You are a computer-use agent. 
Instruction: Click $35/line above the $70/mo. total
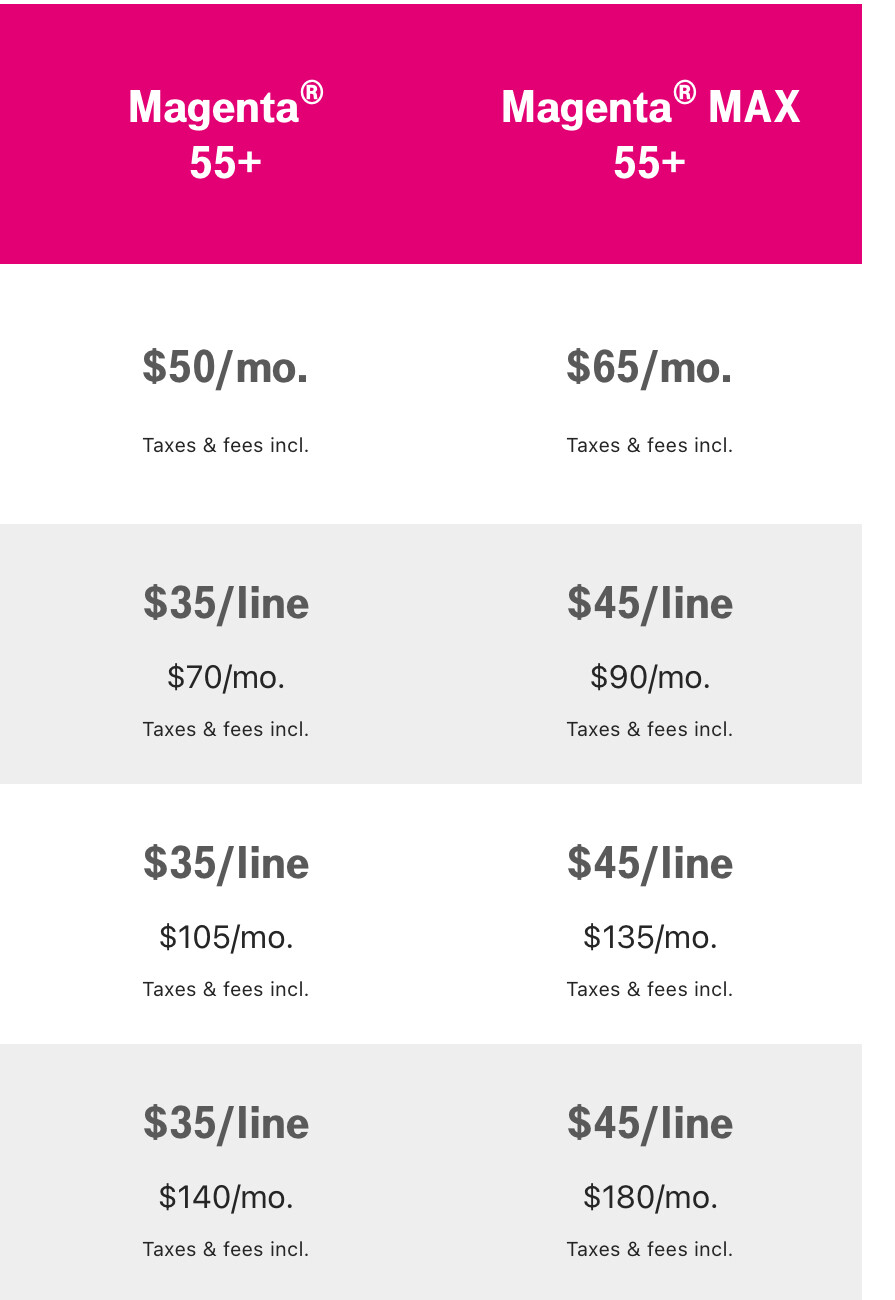[x=226, y=603]
